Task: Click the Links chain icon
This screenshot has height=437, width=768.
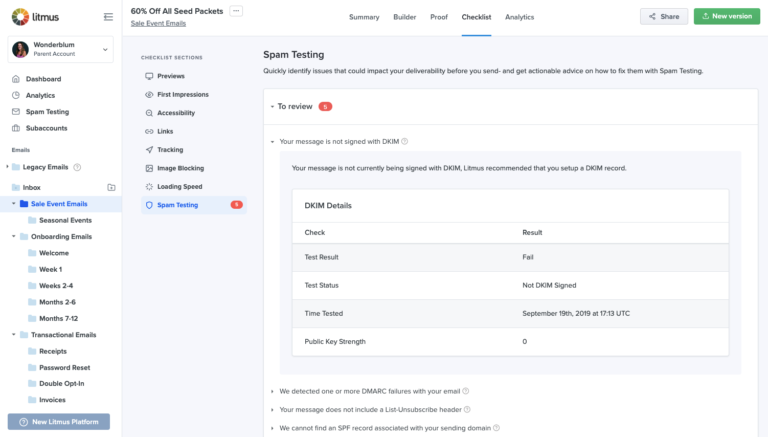Action: (x=149, y=131)
